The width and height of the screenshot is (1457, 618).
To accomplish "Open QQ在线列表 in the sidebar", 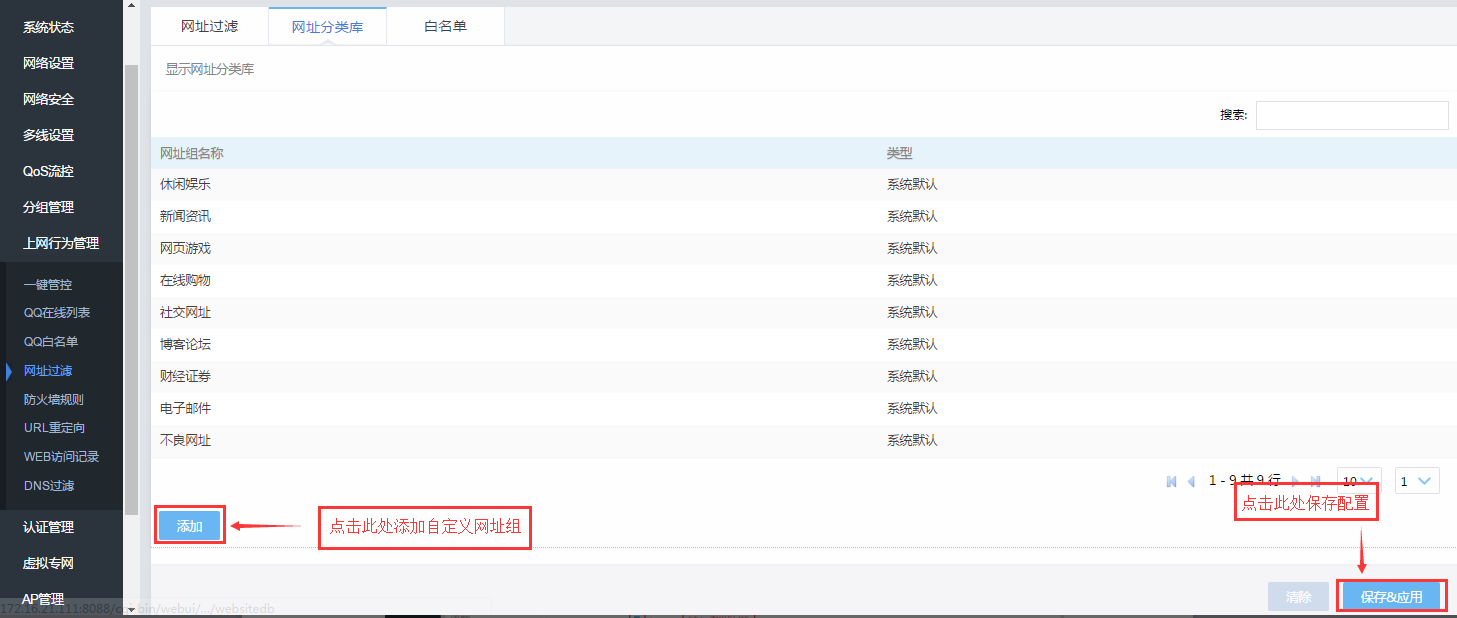I will click(x=57, y=313).
